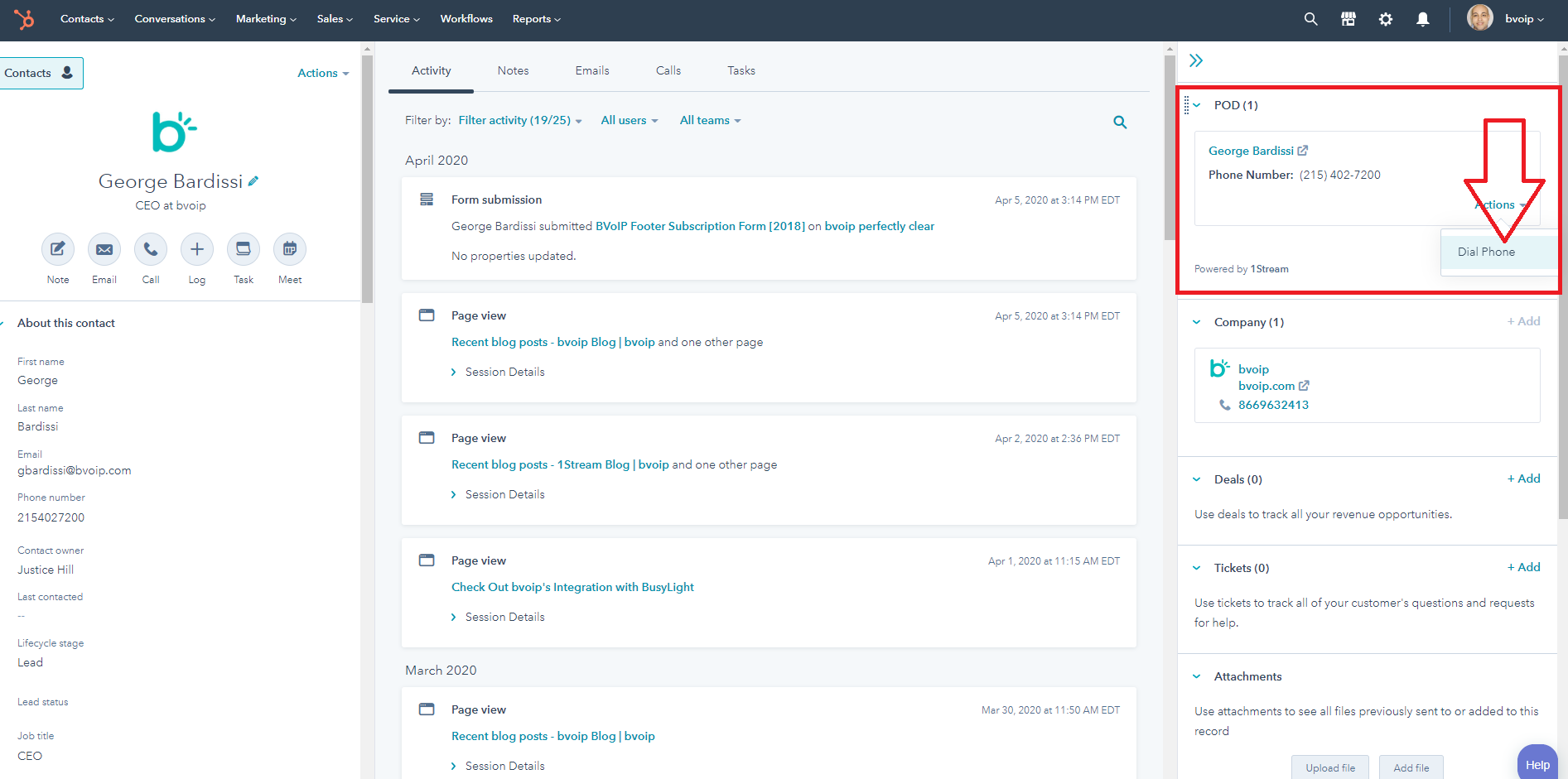Click the Phone number field 2154027200
Screen dimensions: 1568x779
click(51, 517)
